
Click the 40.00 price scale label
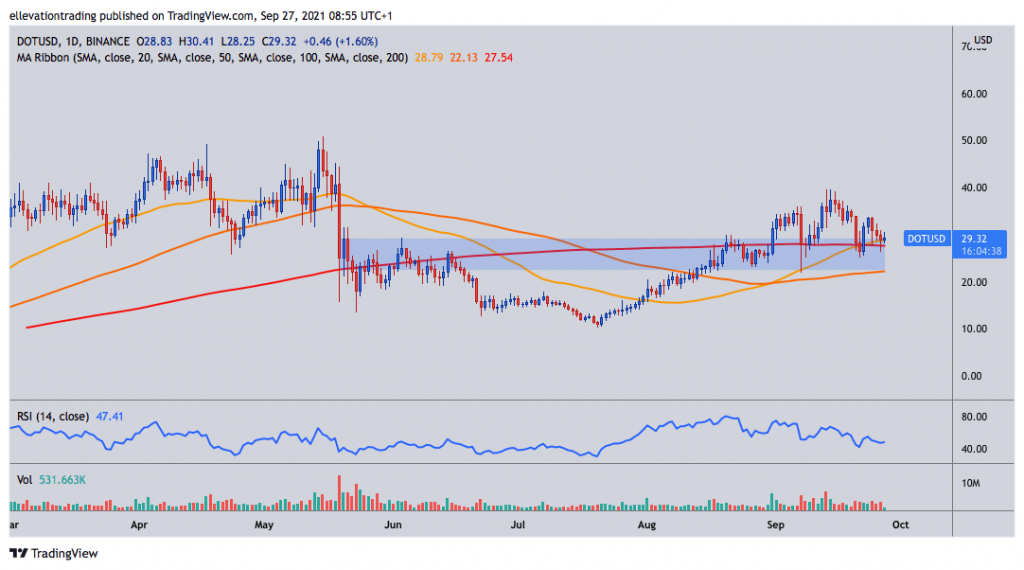(974, 188)
